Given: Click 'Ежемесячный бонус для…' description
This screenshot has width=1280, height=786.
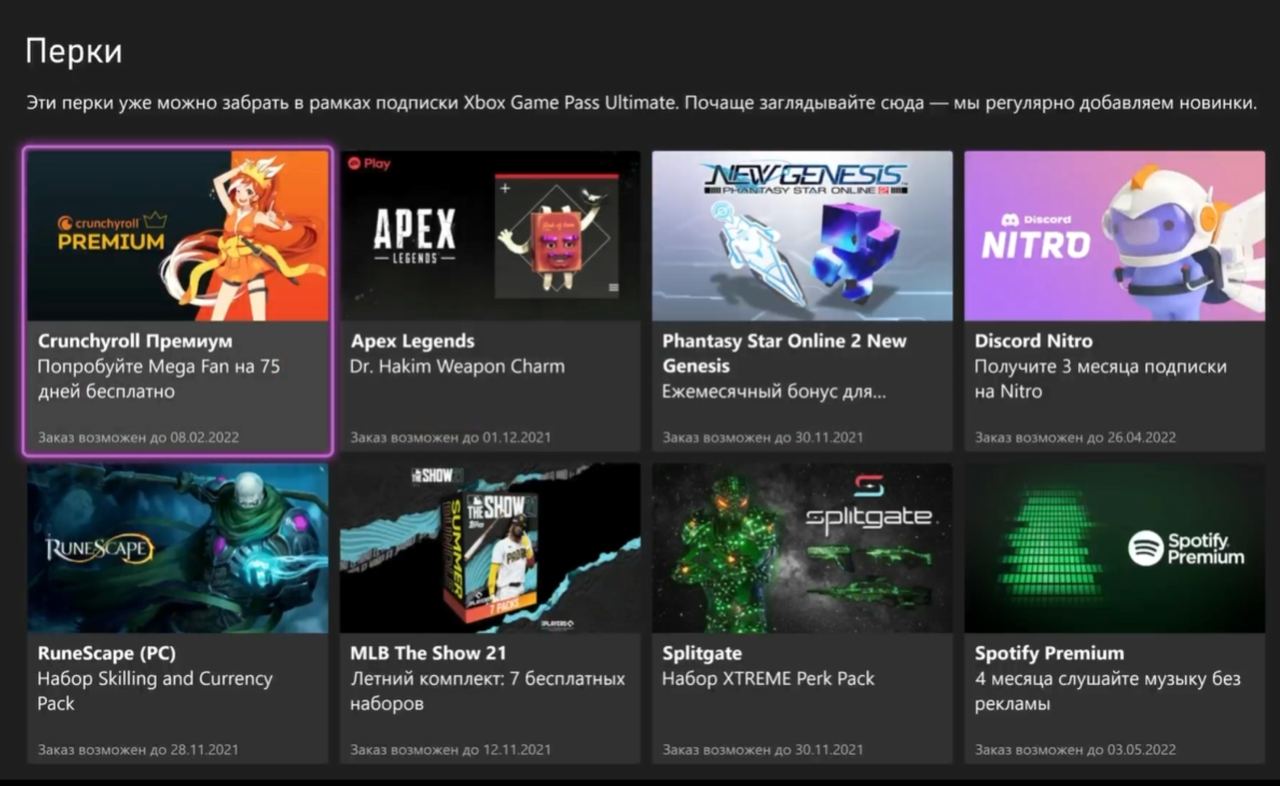Looking at the screenshot, I should click(x=774, y=392).
